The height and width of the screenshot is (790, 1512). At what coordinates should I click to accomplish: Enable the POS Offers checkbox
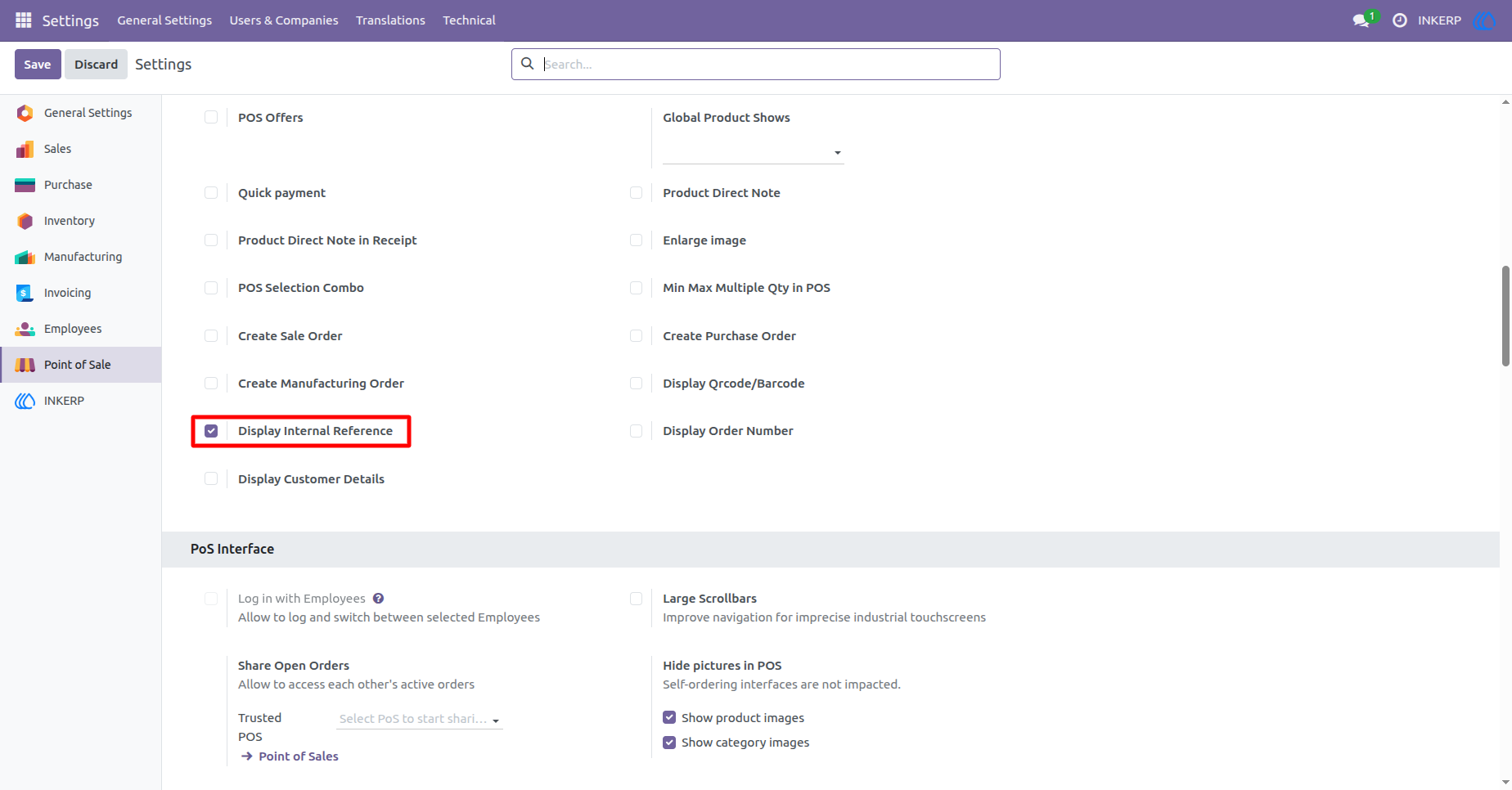(211, 117)
